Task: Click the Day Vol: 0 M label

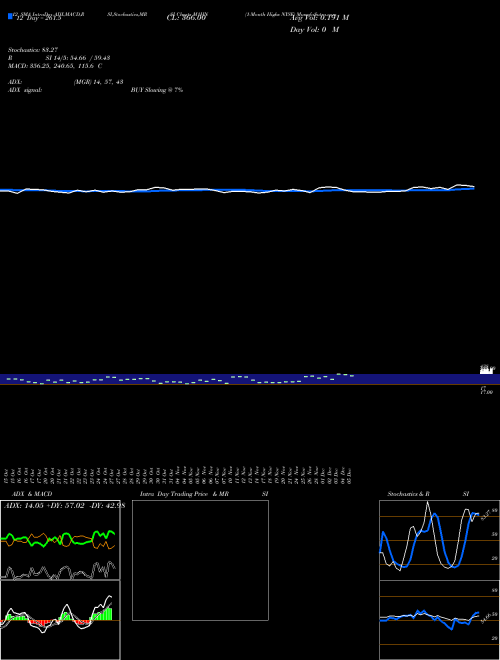Action: (x=314, y=30)
